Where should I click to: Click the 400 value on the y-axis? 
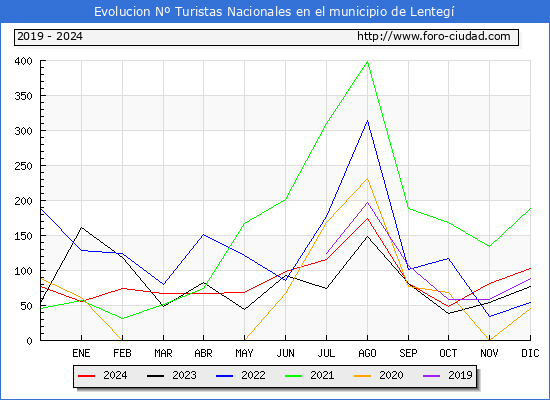[23, 61]
